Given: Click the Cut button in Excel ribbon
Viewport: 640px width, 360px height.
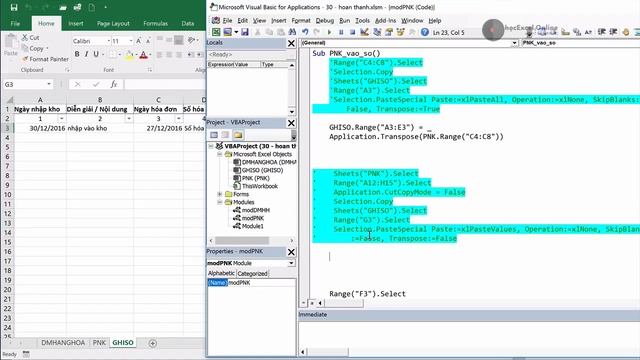Looking at the screenshot, I should (x=31, y=38).
